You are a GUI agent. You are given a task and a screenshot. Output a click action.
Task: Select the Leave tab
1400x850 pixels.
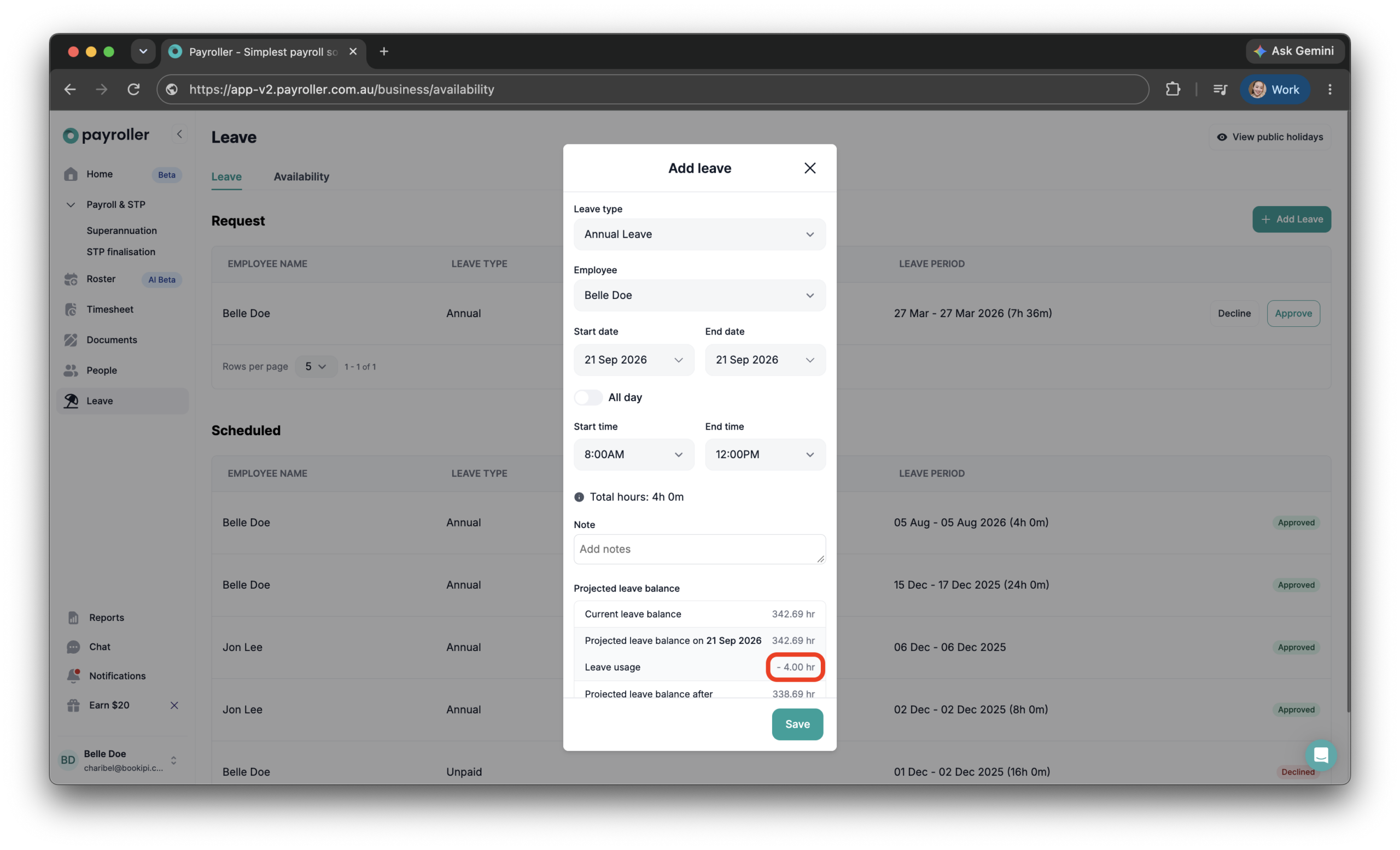pos(226,177)
